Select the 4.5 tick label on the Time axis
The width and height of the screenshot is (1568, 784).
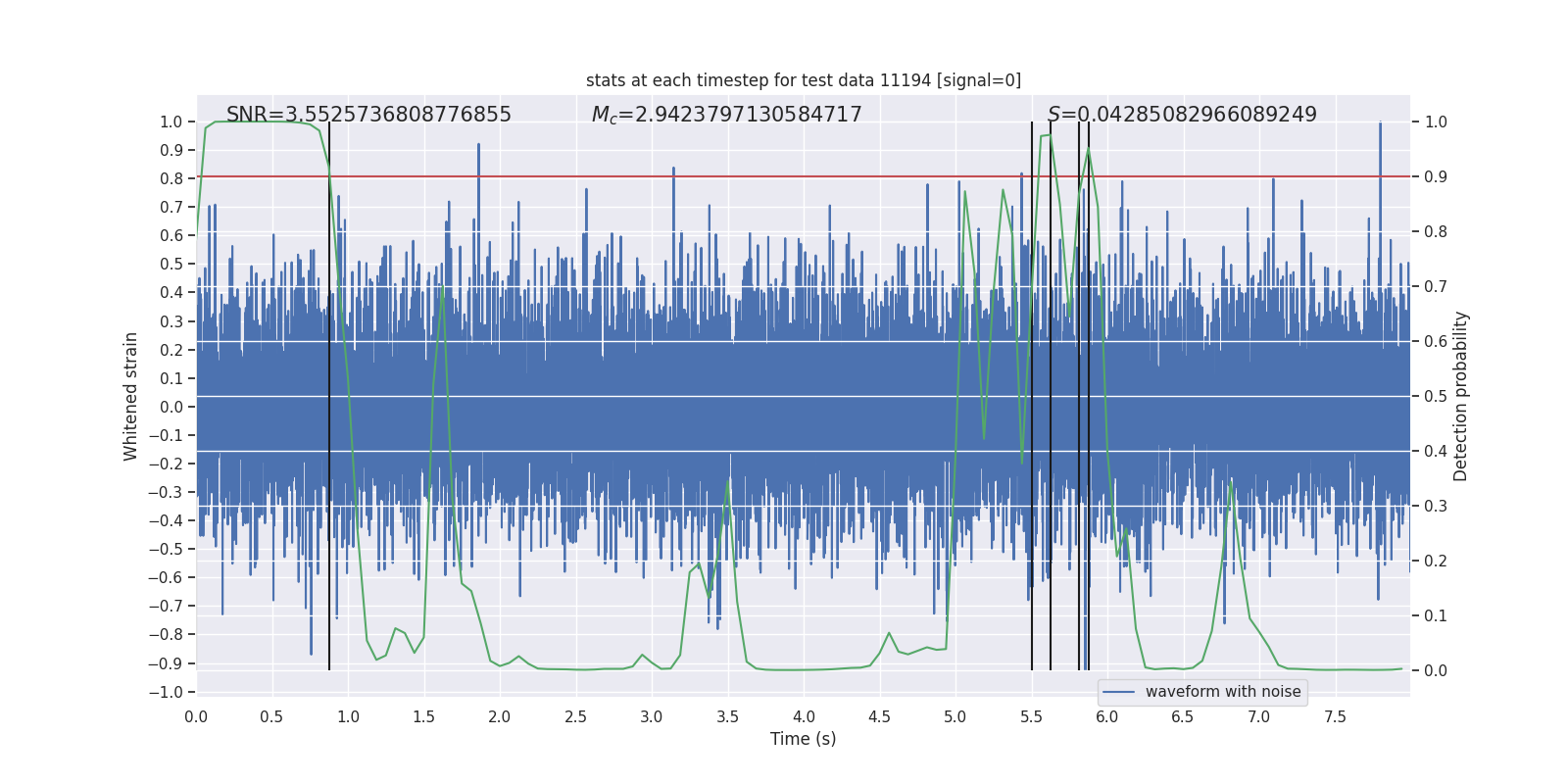[x=879, y=716]
